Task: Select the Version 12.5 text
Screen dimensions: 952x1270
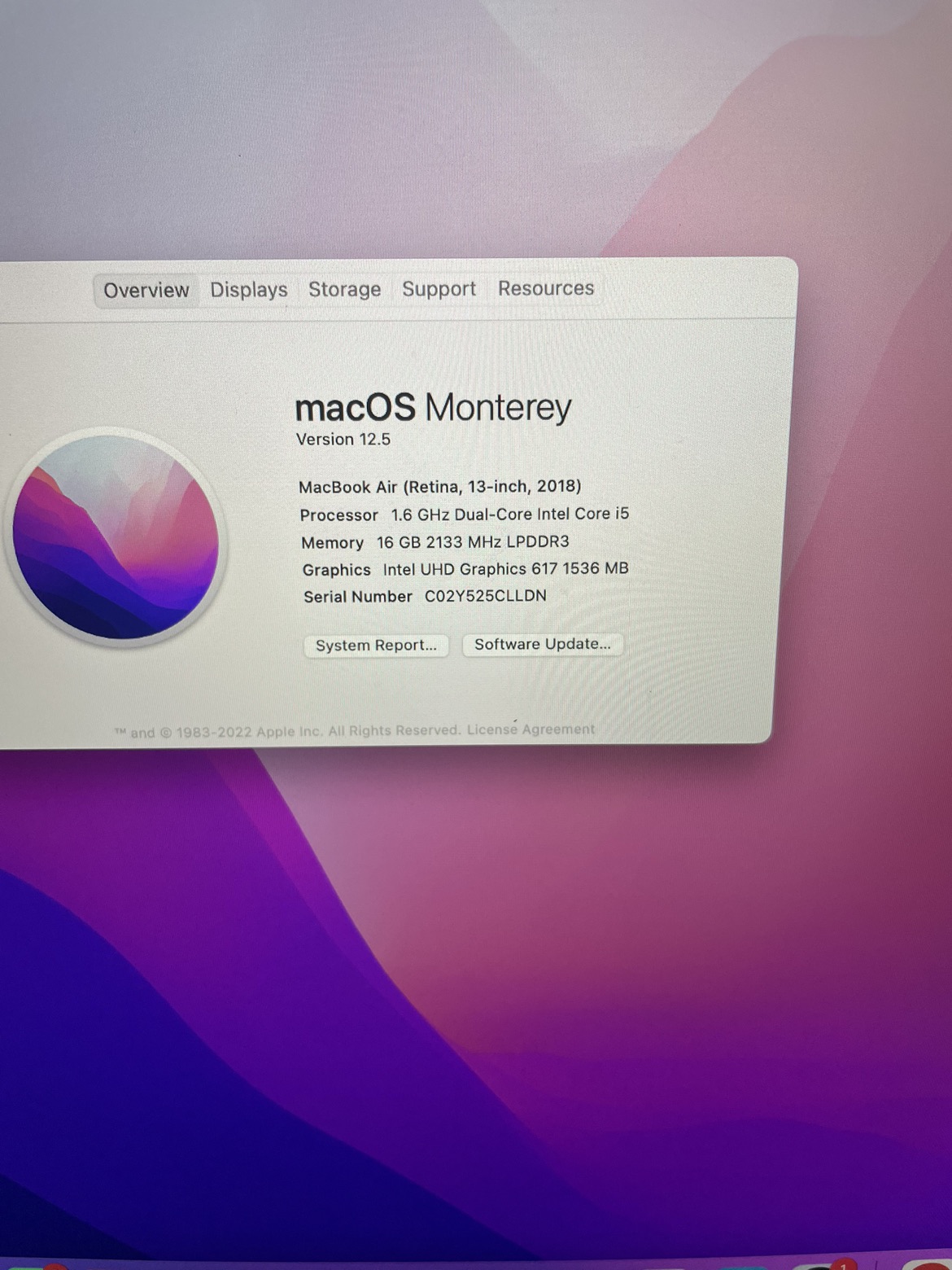Action: [343, 440]
